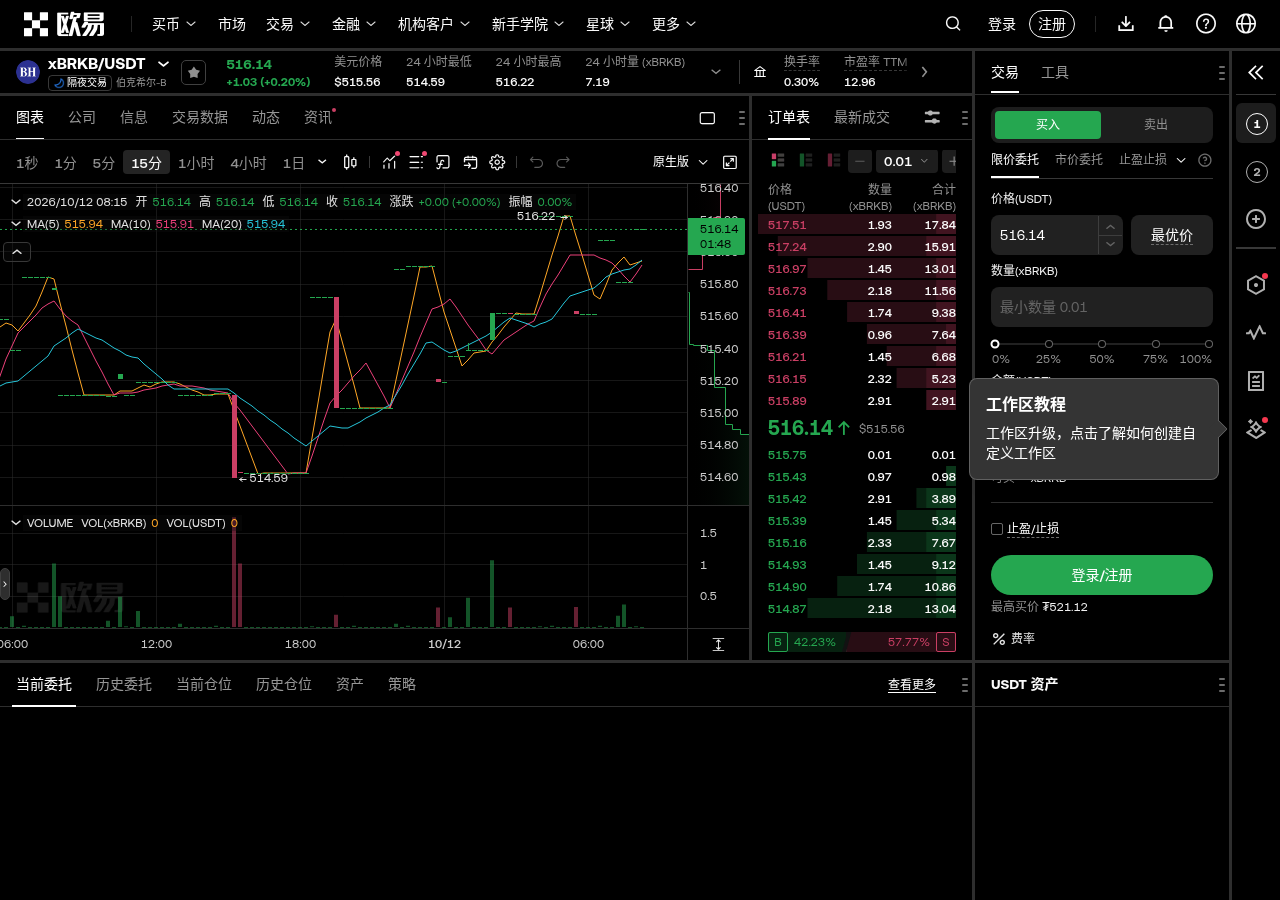Show only sell orders in order book
Screen dimensions: 1280x900
coord(833,160)
